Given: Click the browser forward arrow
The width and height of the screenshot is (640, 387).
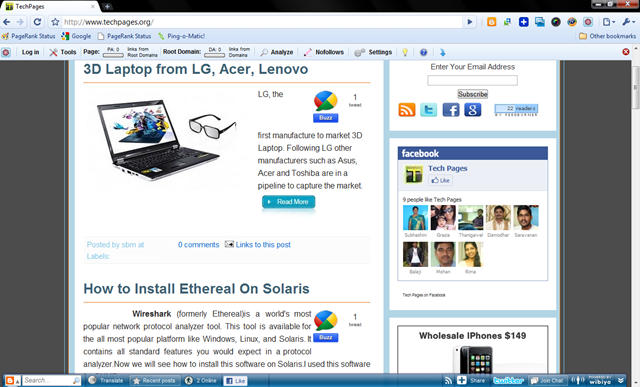Looking at the screenshot, I should pos(20,22).
